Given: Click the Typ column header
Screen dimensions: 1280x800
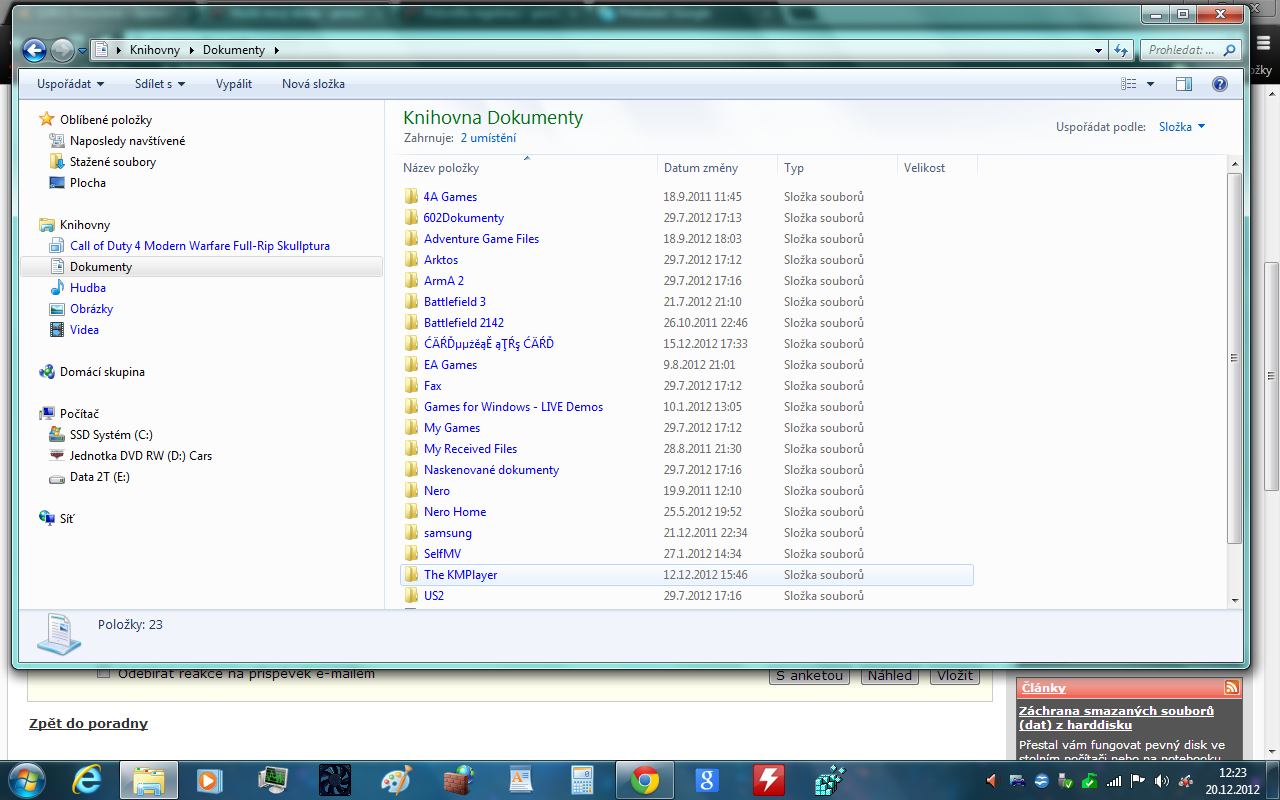Looking at the screenshot, I should tap(837, 168).
